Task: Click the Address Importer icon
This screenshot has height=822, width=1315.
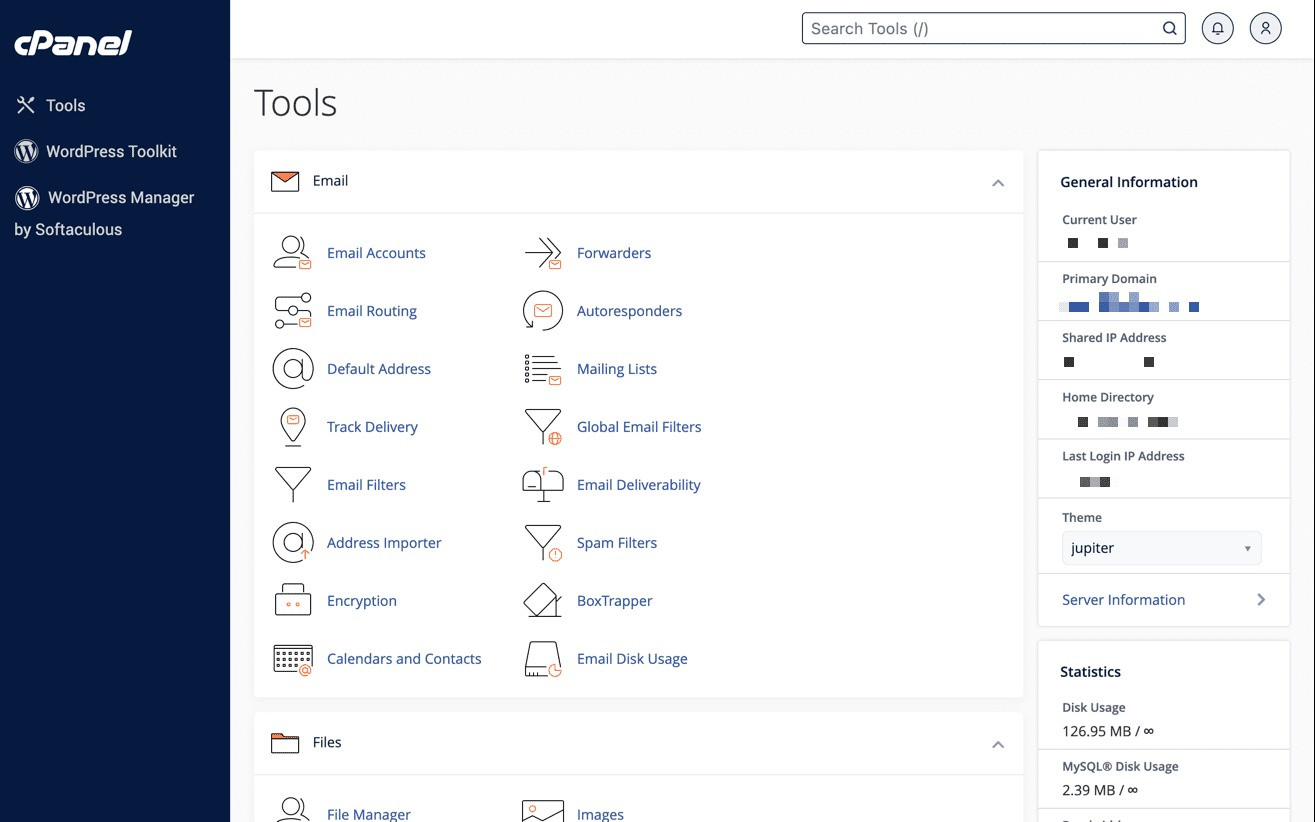Action: [293, 543]
